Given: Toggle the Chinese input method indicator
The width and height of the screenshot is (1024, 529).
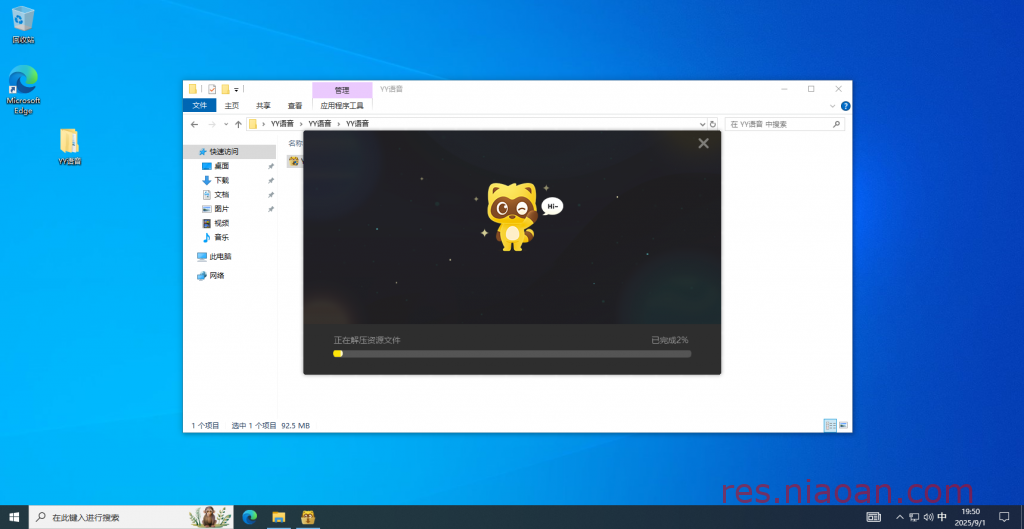Looking at the screenshot, I should point(942,517).
